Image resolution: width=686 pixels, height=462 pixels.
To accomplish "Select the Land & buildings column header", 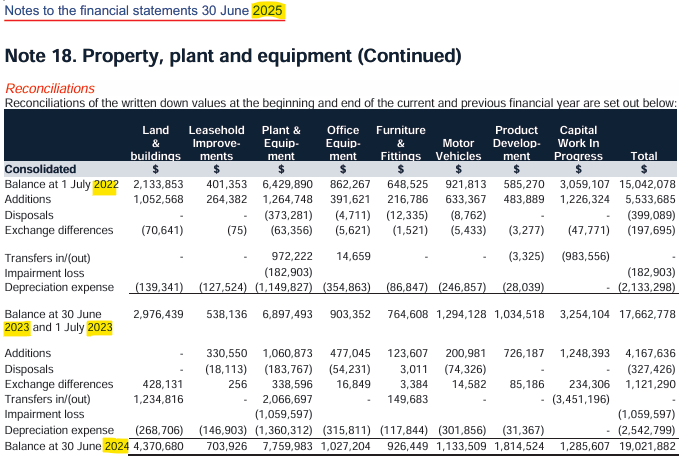I will coord(155,143).
